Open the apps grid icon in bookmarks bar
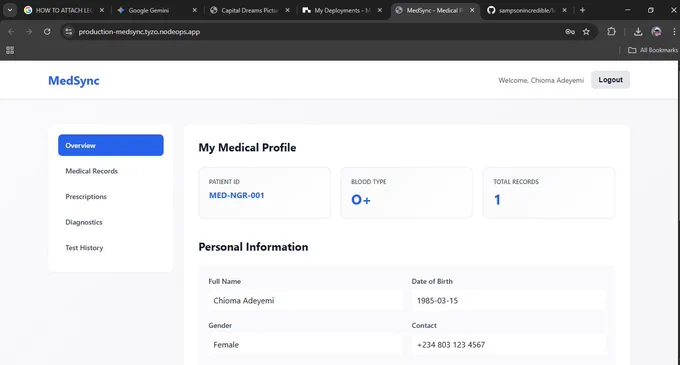 [10, 50]
